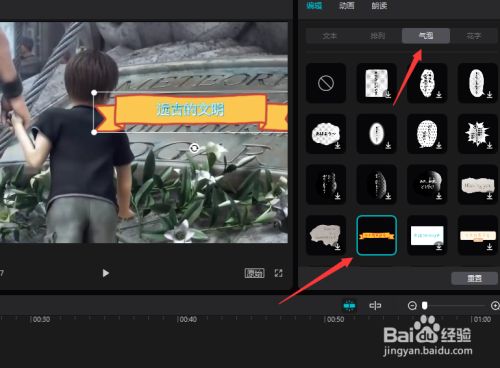This screenshot has width=500, height=368.
Task: Open the 文本 text tab
Action: click(x=330, y=36)
